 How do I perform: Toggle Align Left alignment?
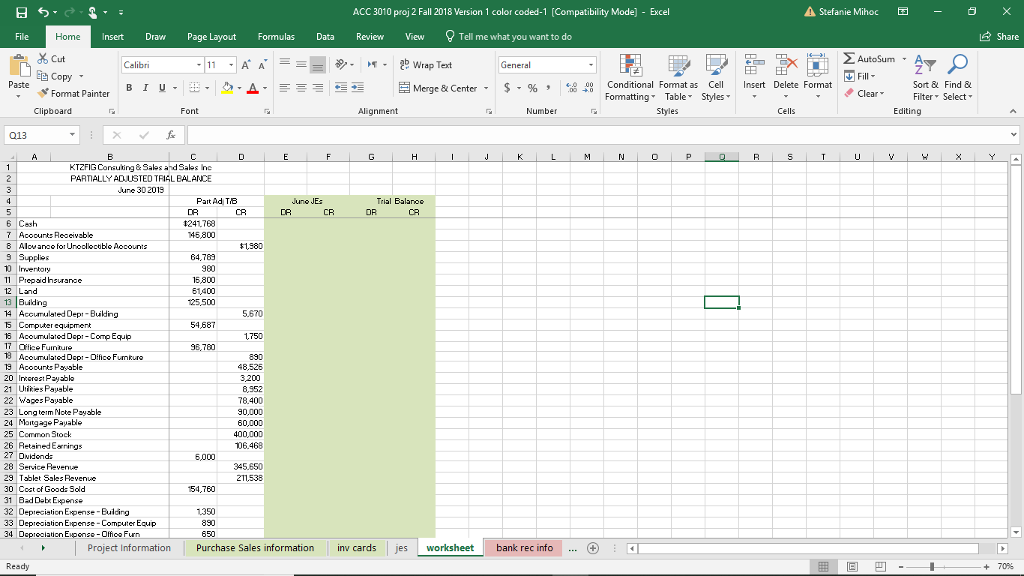pyautogui.click(x=285, y=88)
